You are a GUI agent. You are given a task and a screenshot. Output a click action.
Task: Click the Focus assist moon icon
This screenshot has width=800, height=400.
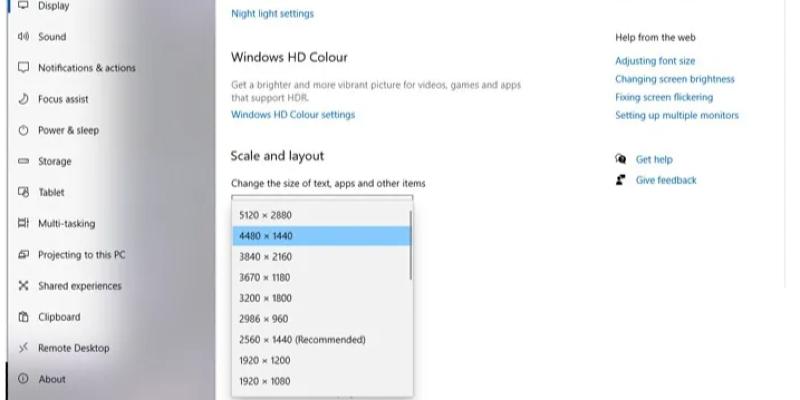[x=23, y=98]
